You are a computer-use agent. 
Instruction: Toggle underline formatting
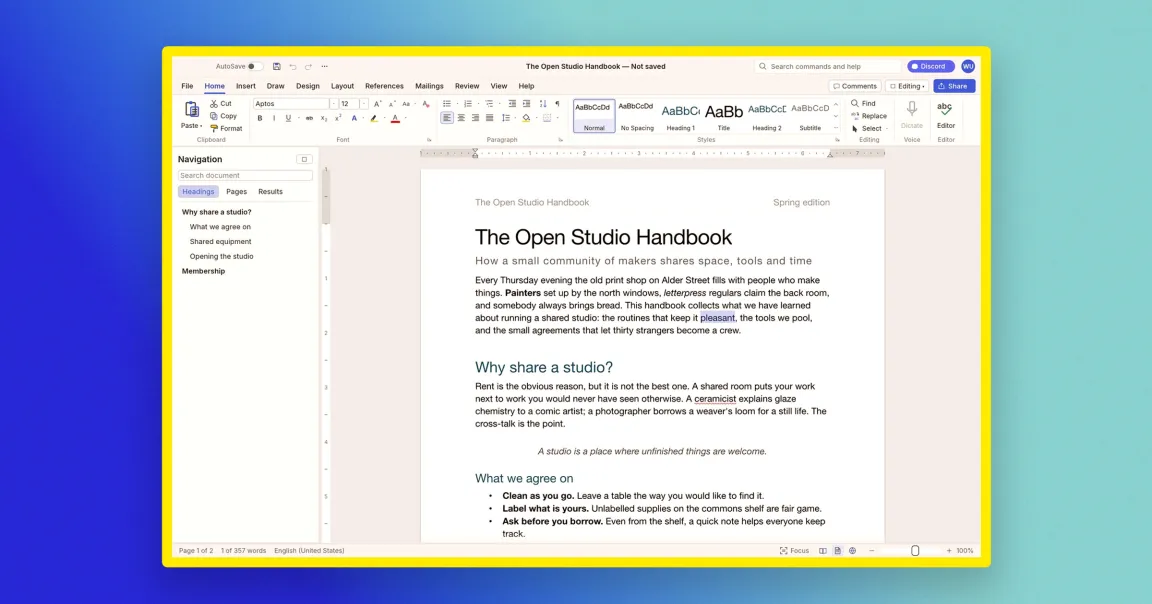pyautogui.click(x=288, y=118)
